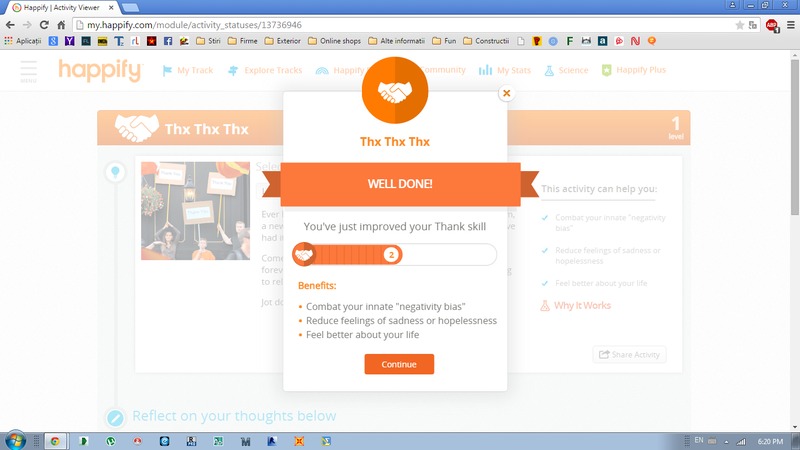Open the Yahoo bookmark icon
Screen dimensions: 800x450
[x=69, y=41]
